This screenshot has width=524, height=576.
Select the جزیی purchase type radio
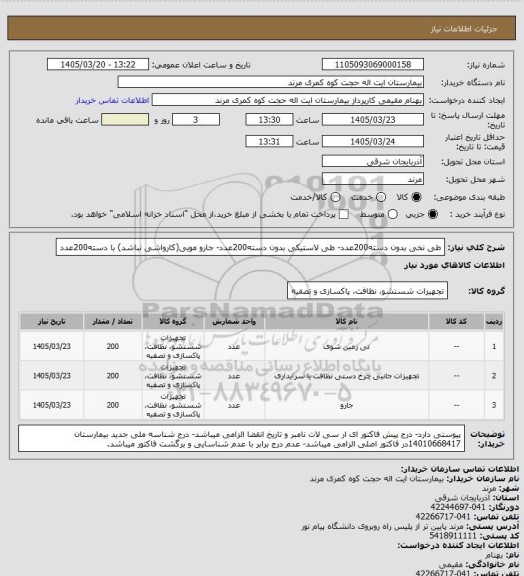[433, 214]
